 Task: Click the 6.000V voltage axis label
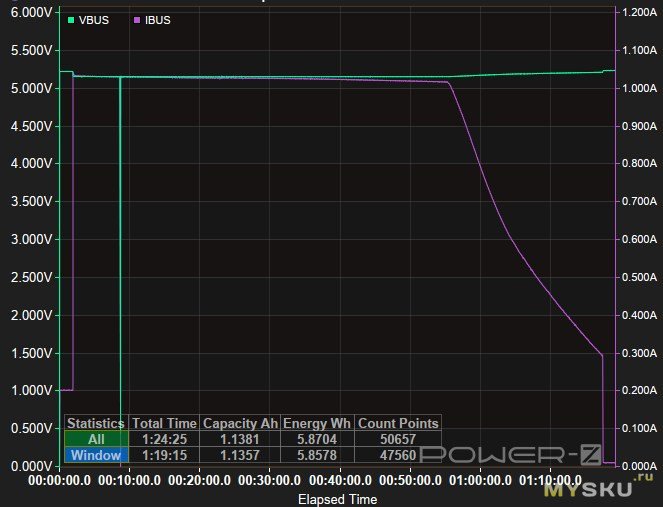pyautogui.click(x=31, y=13)
